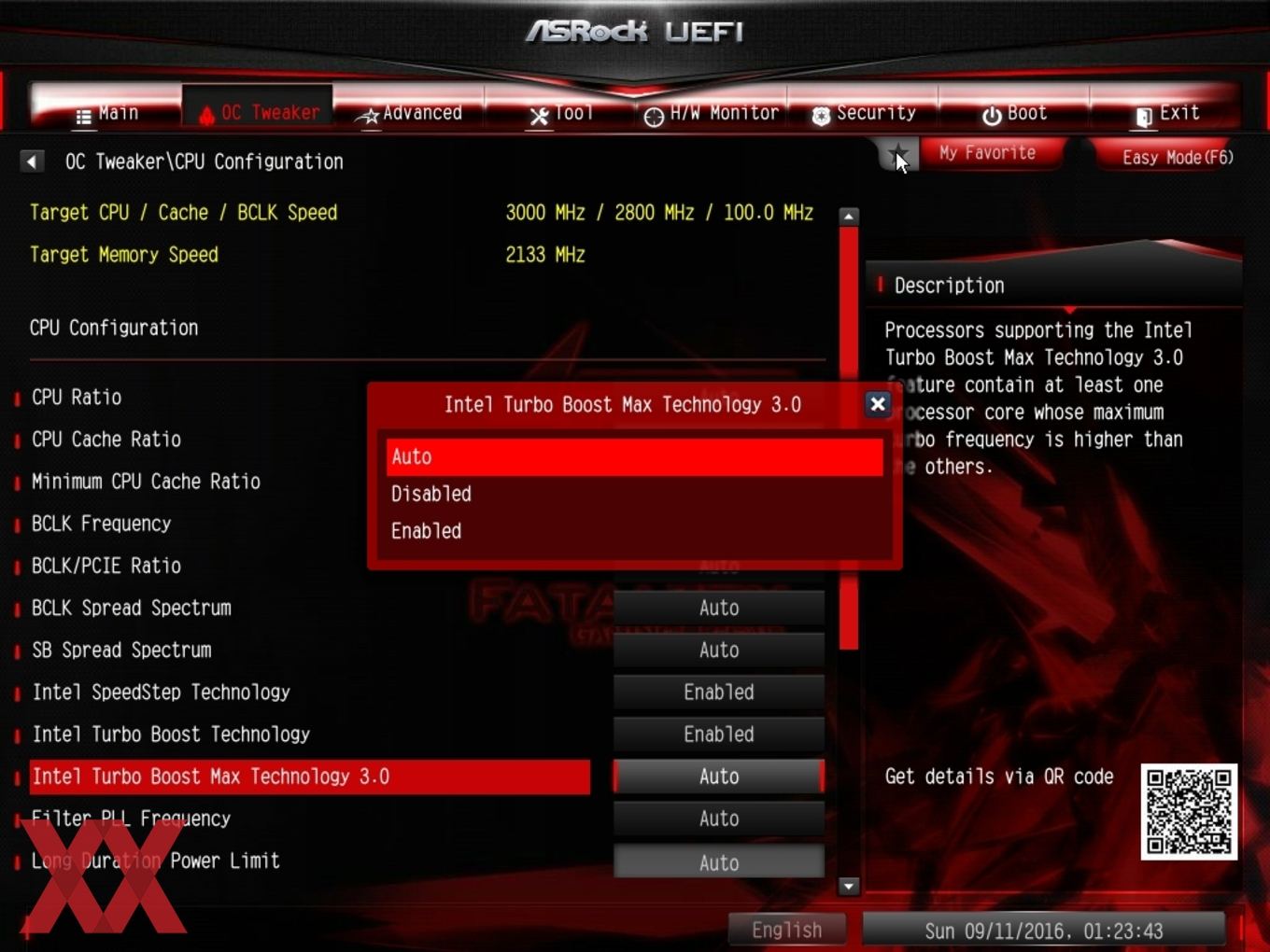The image size is (1270, 952).
Task: Click the Get details via QR code text
Action: (x=999, y=777)
